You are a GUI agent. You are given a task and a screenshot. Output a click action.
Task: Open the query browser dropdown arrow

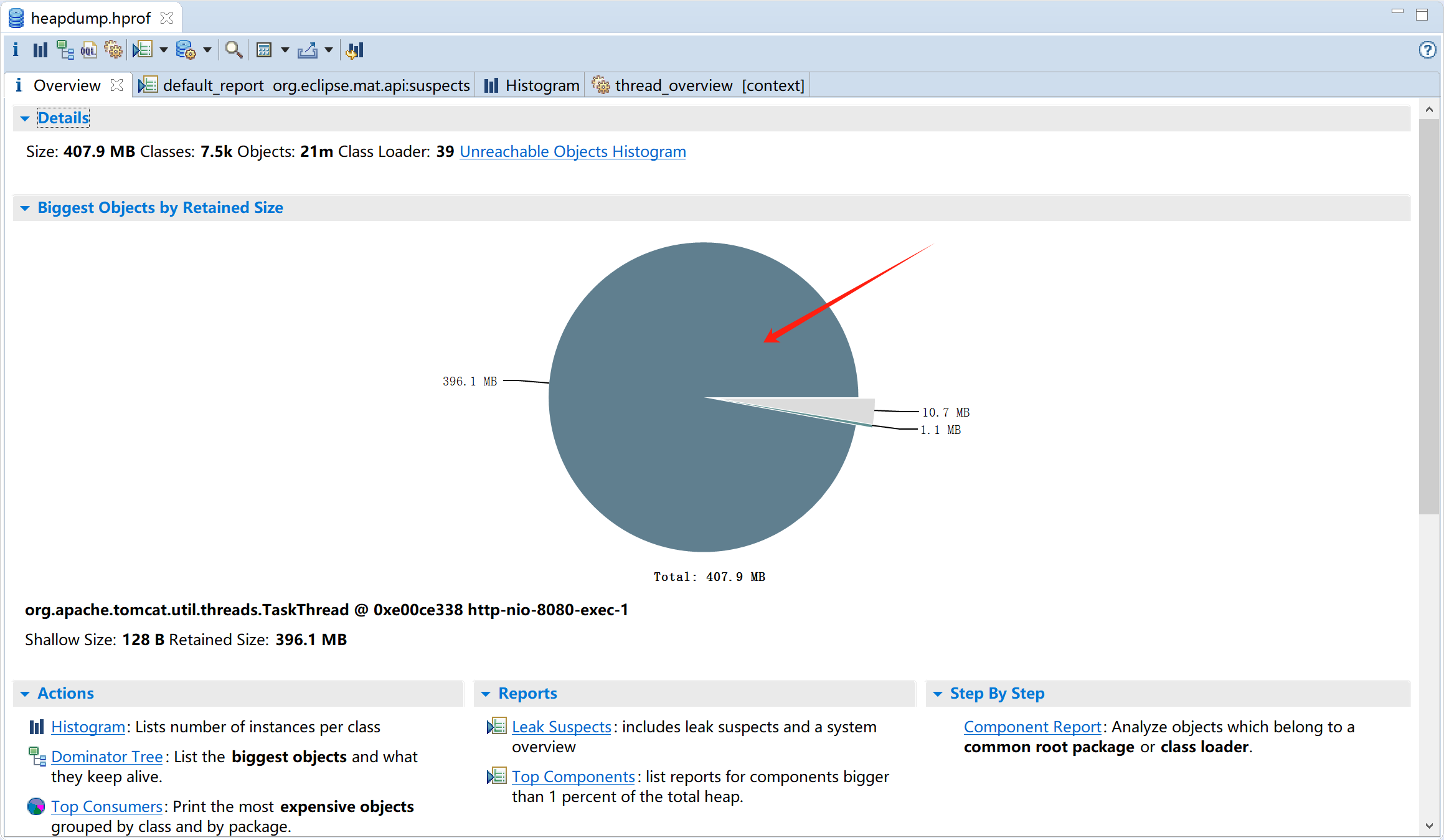click(x=207, y=50)
